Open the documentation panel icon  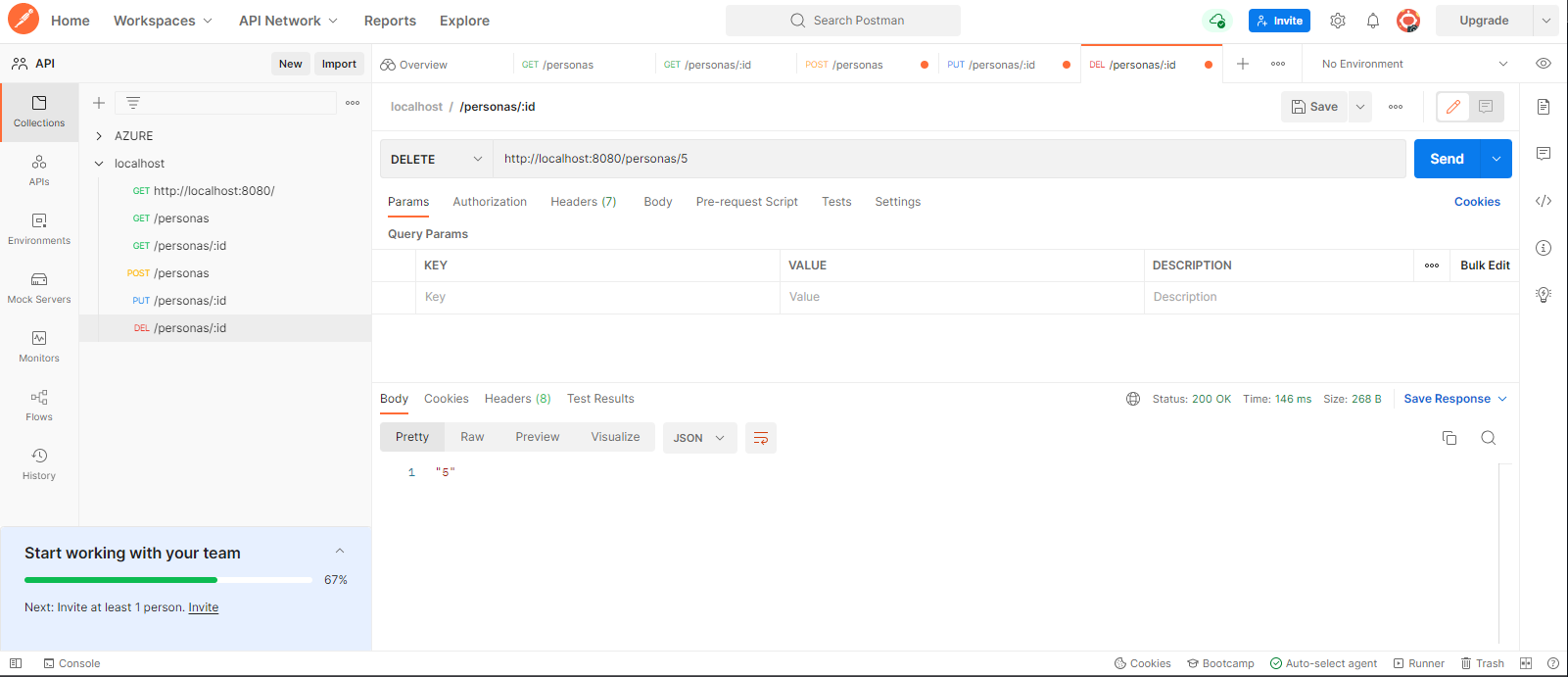pos(1544,107)
